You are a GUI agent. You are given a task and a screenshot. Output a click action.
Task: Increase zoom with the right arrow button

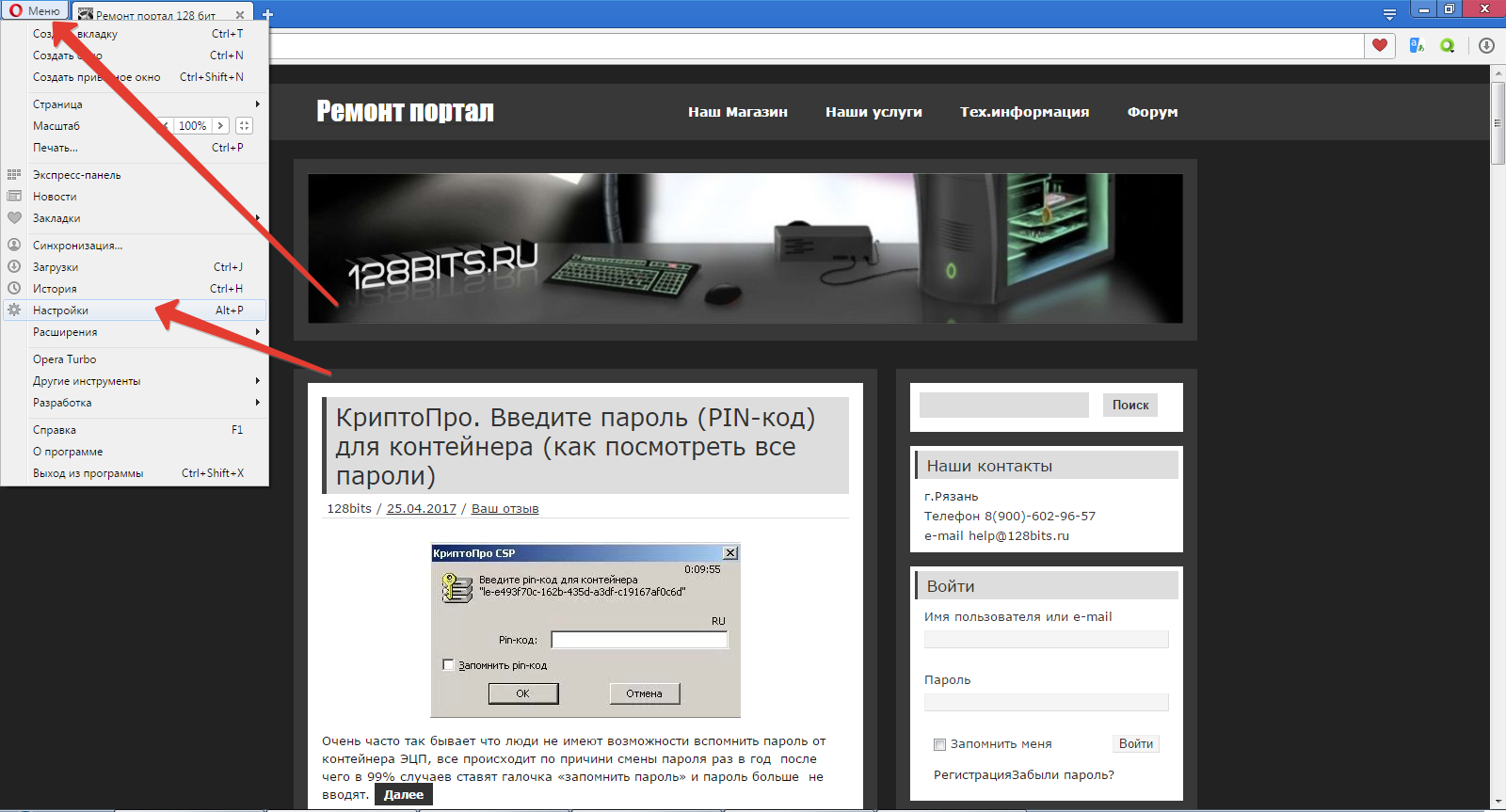coord(220,125)
